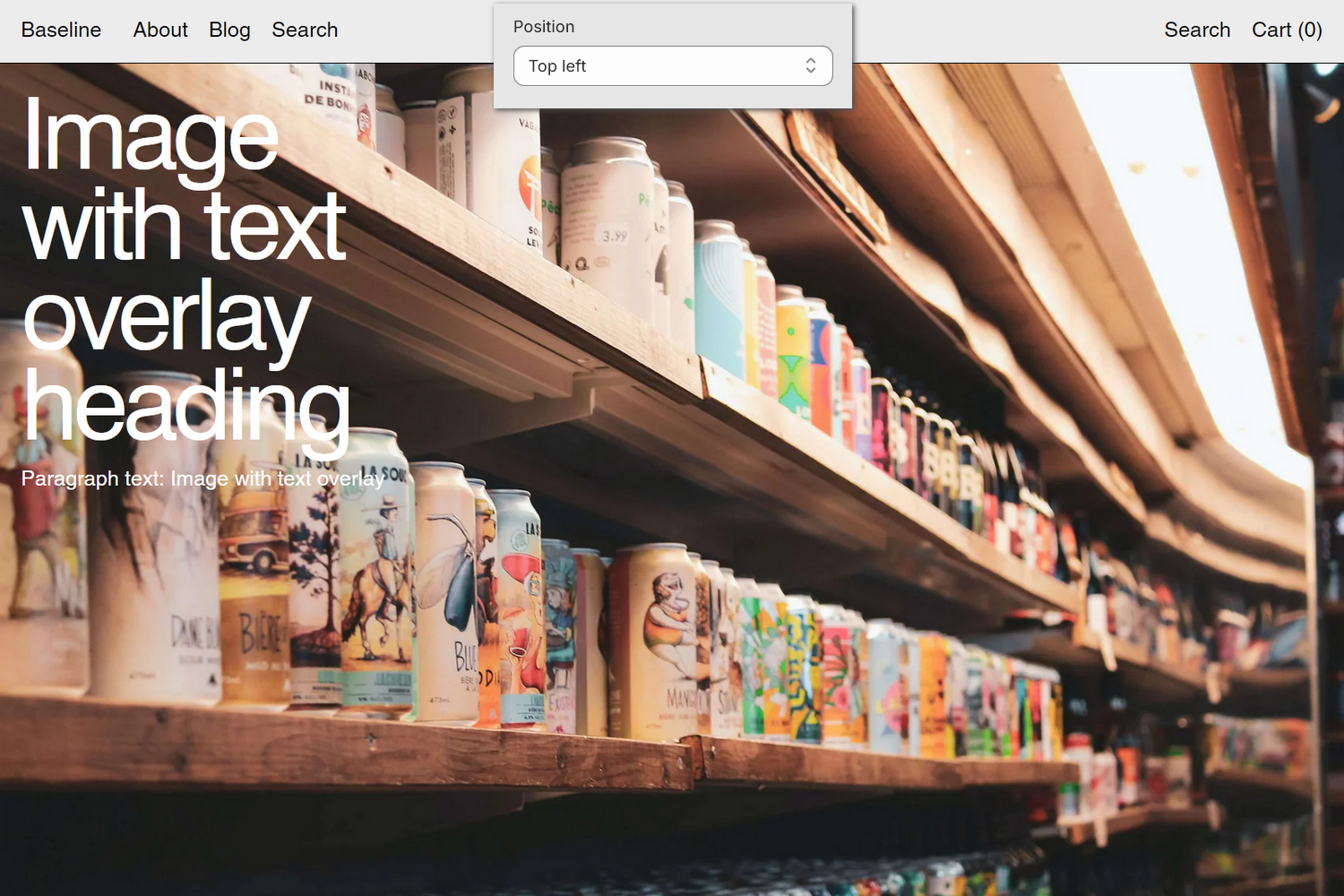Open the About page
Image resolution: width=1344 pixels, height=896 pixels.
click(159, 30)
